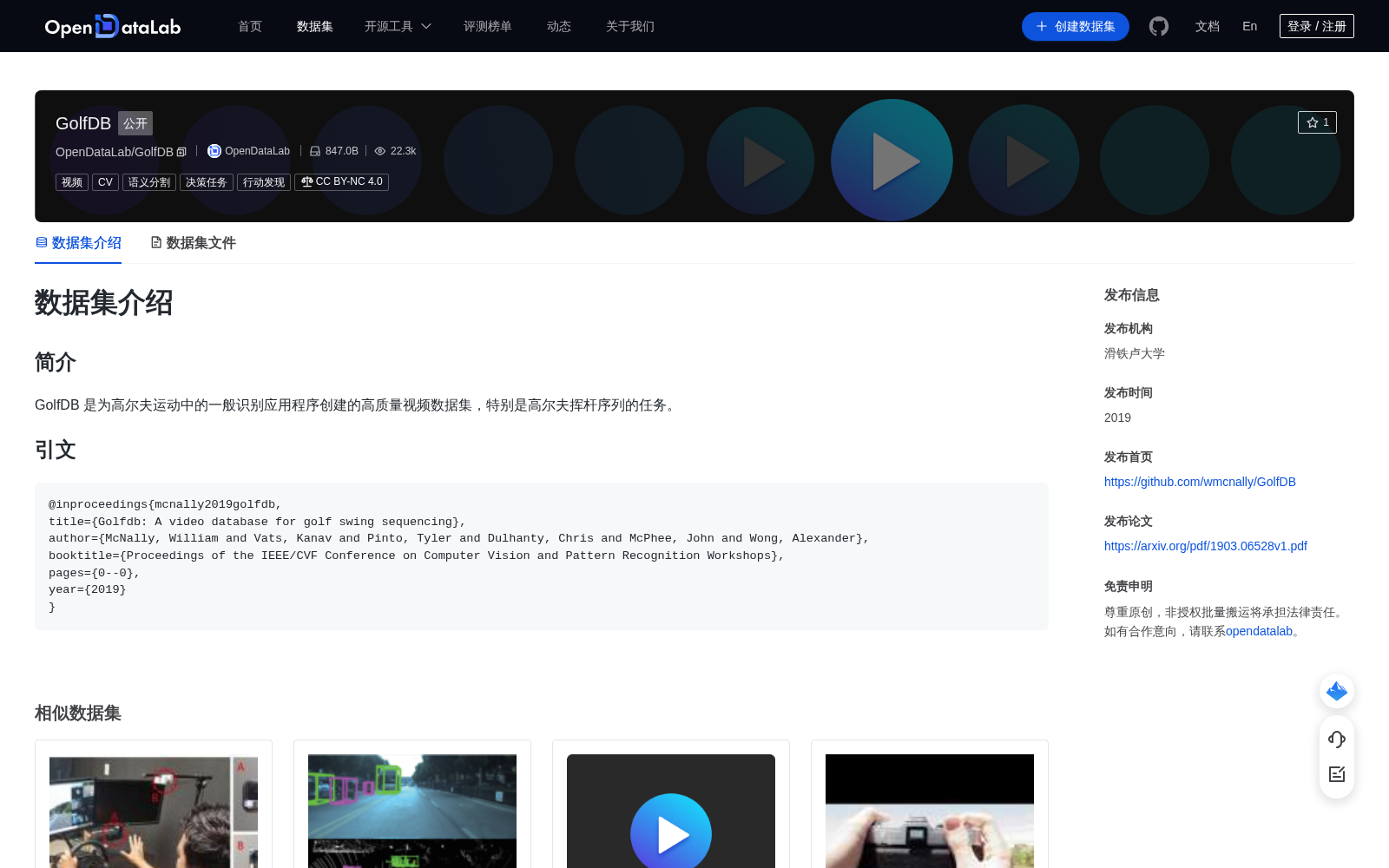Open the similar dataset with street scene image
Screen dimensions: 1389x868
pyautogui.click(x=412, y=804)
